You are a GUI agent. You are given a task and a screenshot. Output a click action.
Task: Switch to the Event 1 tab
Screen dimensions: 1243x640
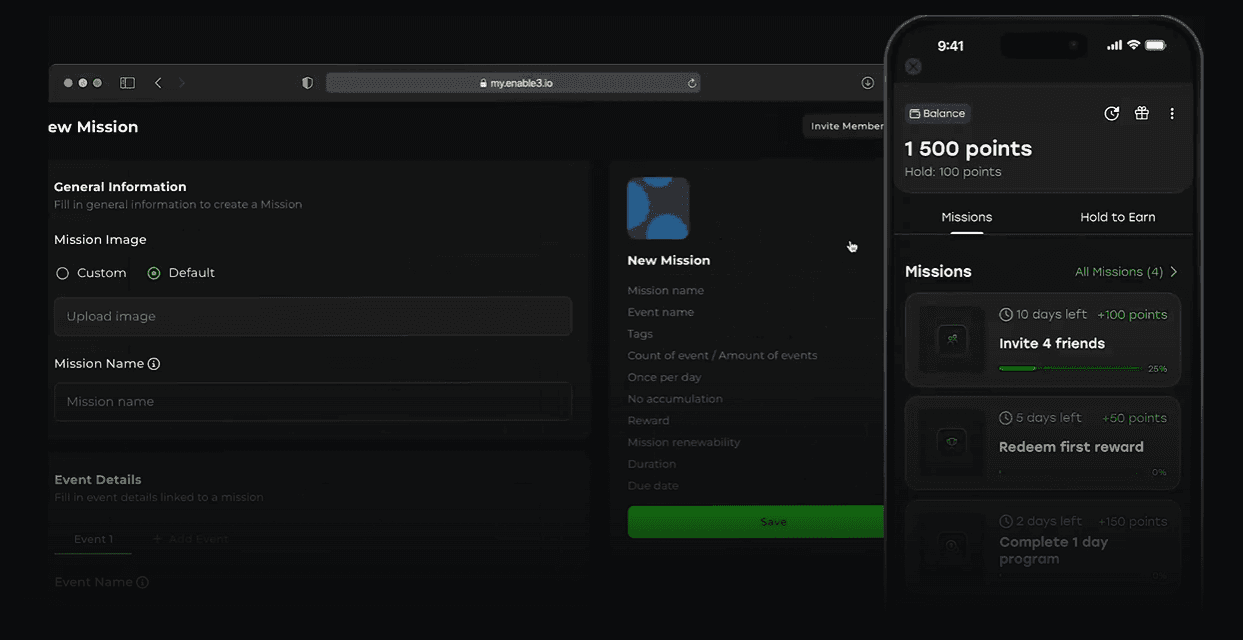click(93, 539)
